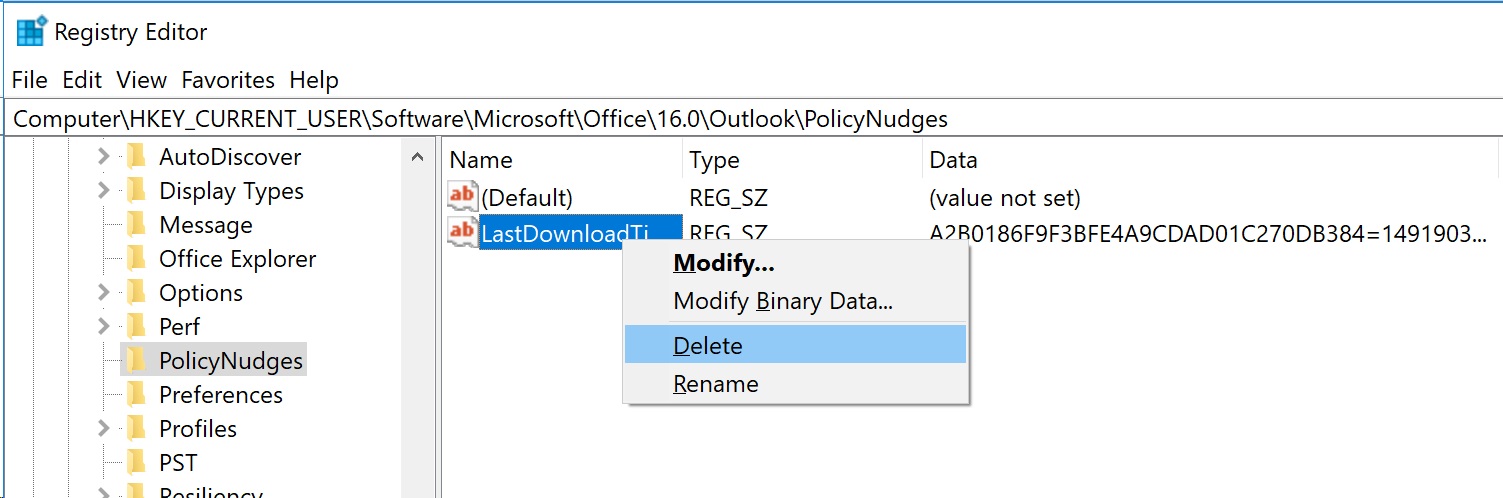
Task: Expand the AutoDiscover key
Action: pyautogui.click(x=103, y=157)
